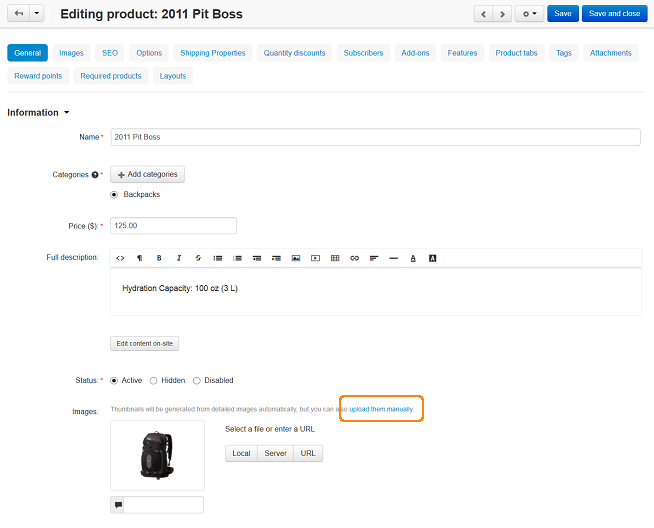Click outdent icon in editor

[x=257, y=258]
